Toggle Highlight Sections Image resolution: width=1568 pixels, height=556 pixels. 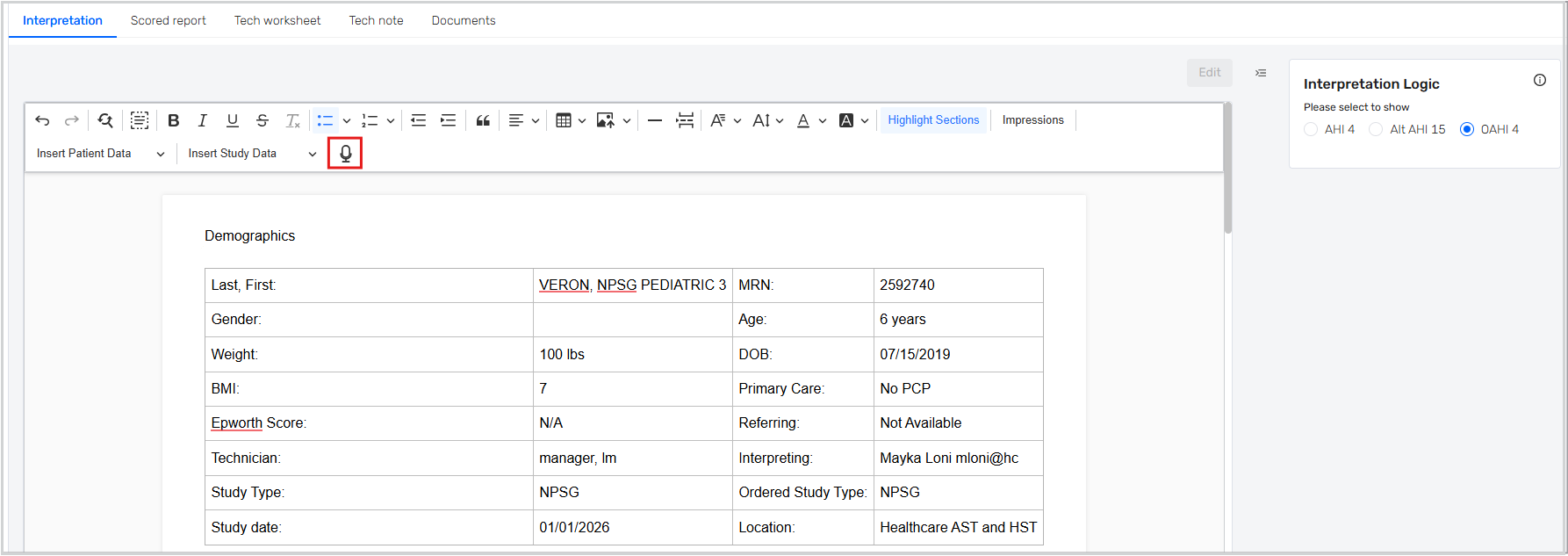(933, 120)
